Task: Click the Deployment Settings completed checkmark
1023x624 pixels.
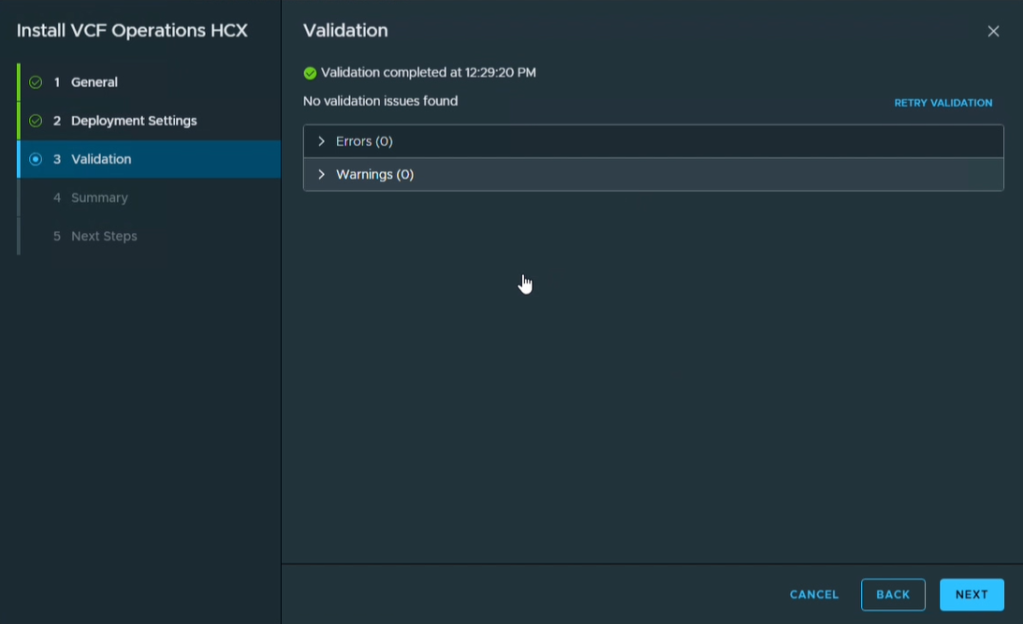Action: pyautogui.click(x=36, y=121)
